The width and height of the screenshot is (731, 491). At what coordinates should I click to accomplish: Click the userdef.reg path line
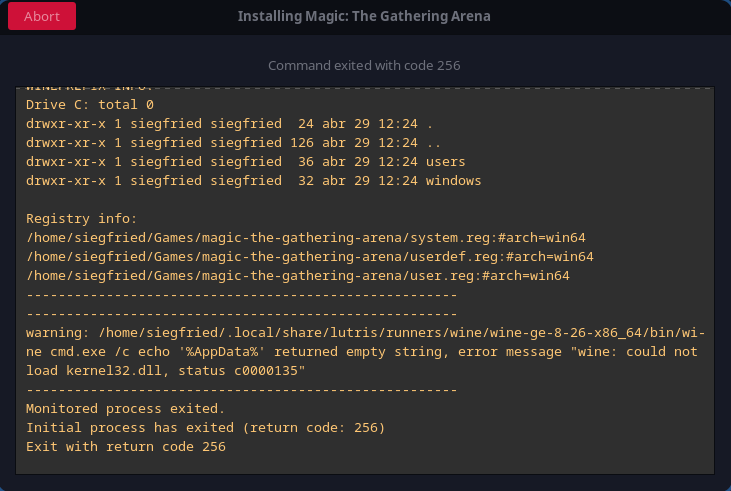(x=310, y=257)
